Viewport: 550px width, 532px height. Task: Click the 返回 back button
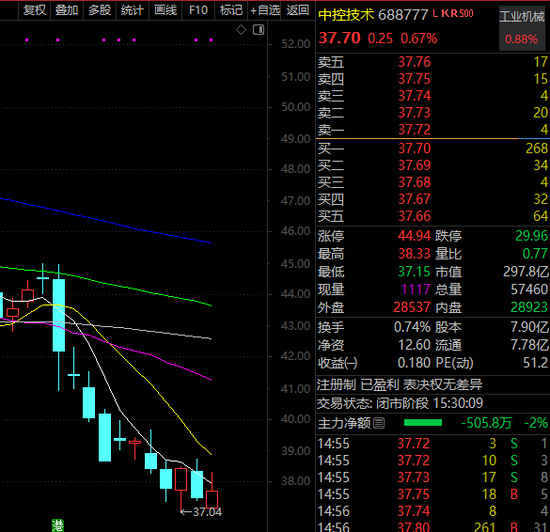(x=297, y=10)
